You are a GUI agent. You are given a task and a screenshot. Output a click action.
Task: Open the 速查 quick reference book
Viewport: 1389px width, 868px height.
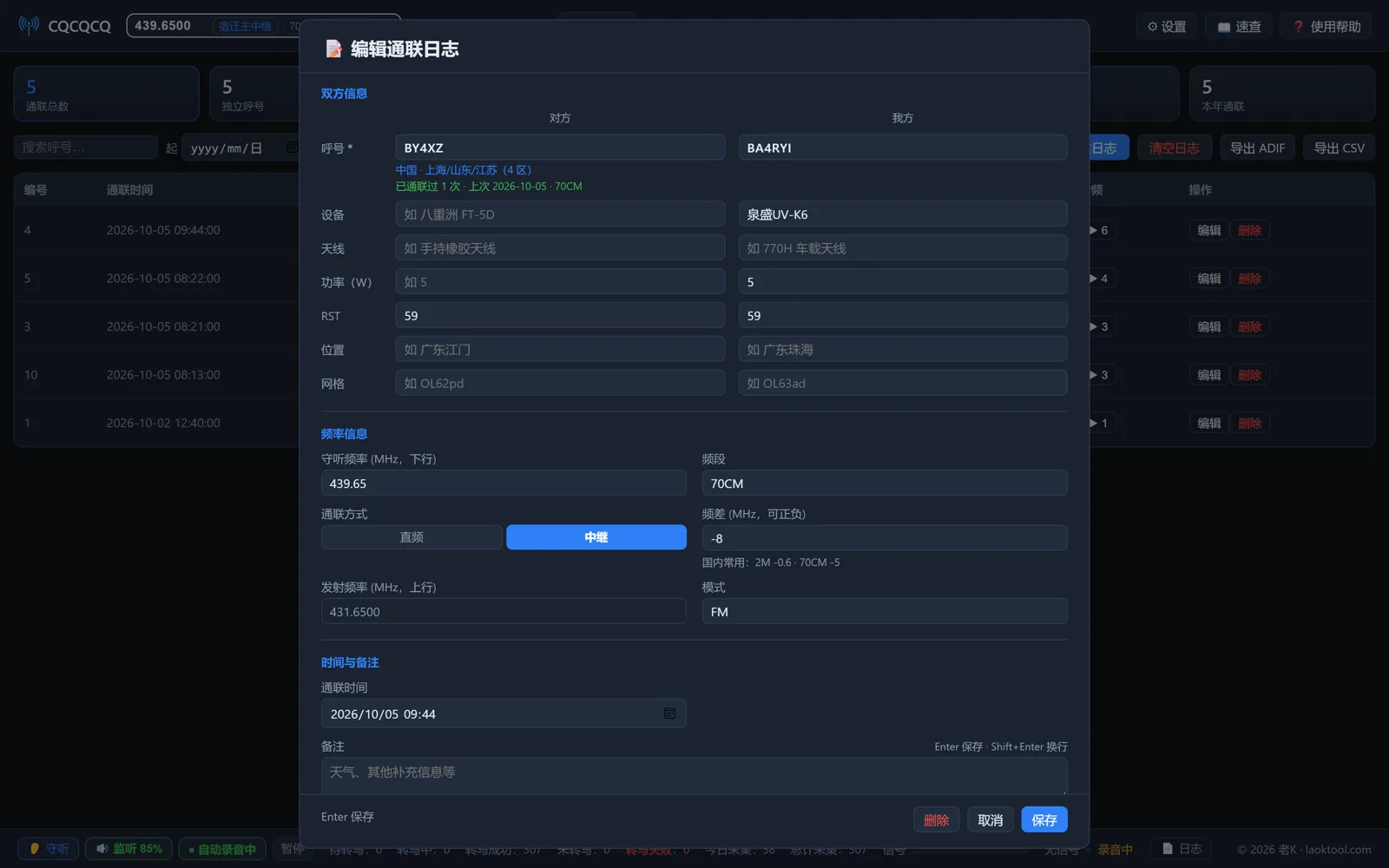point(1239,27)
